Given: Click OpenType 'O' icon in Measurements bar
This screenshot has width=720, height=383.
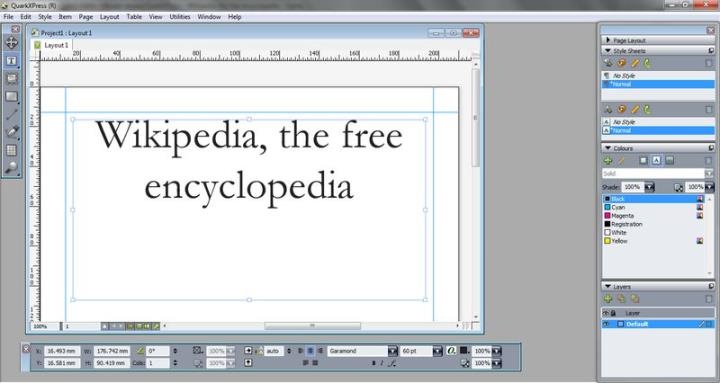Looking at the screenshot, I should pos(451,350).
